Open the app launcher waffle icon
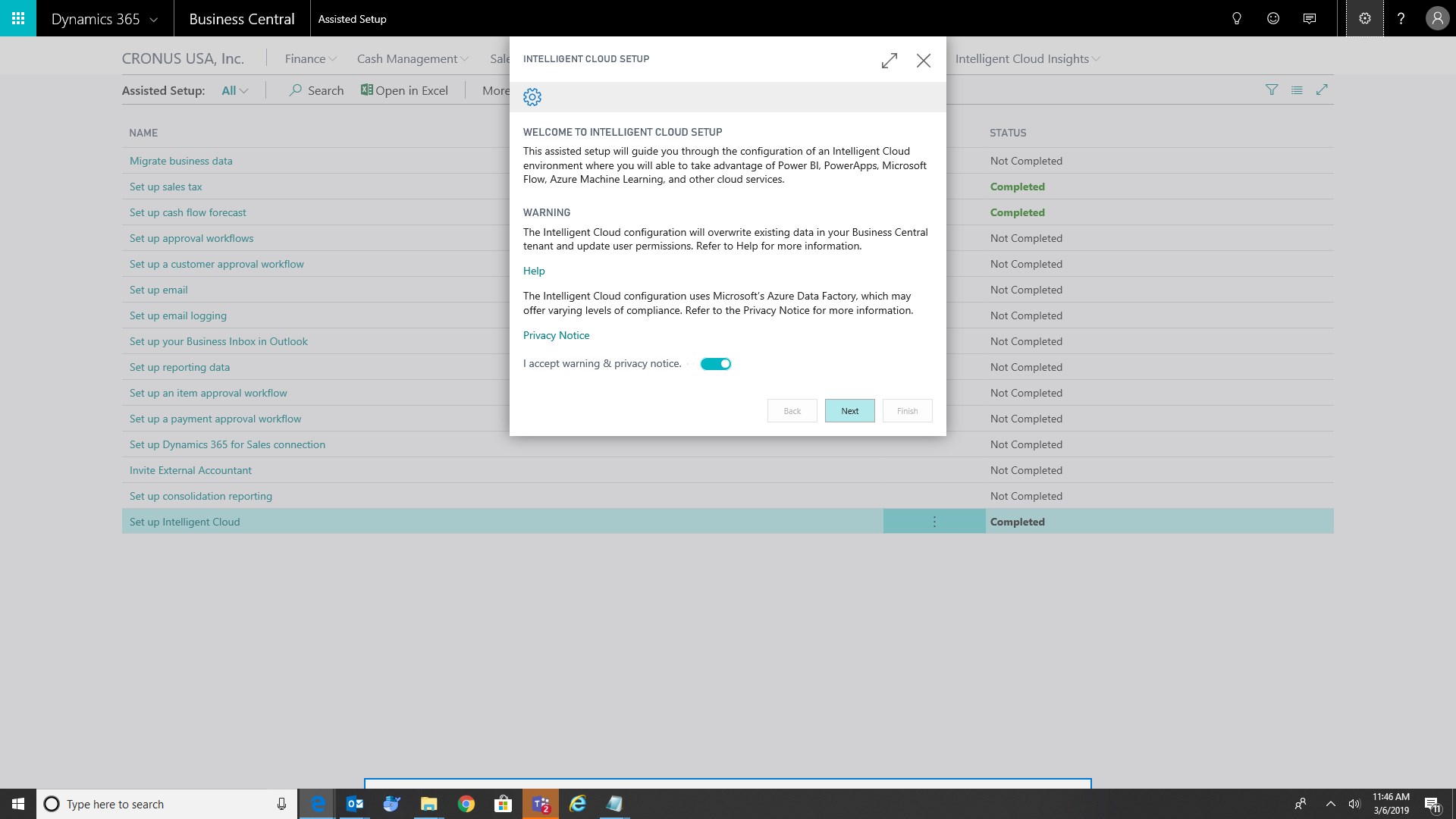Screen dimensions: 1456x819 tap(18, 18)
